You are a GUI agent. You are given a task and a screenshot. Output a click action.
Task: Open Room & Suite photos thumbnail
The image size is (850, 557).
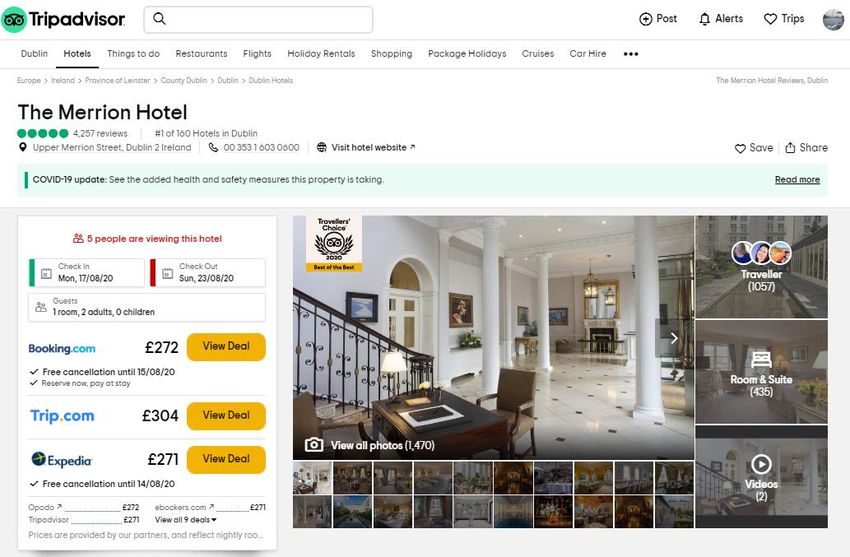pyautogui.click(x=761, y=372)
